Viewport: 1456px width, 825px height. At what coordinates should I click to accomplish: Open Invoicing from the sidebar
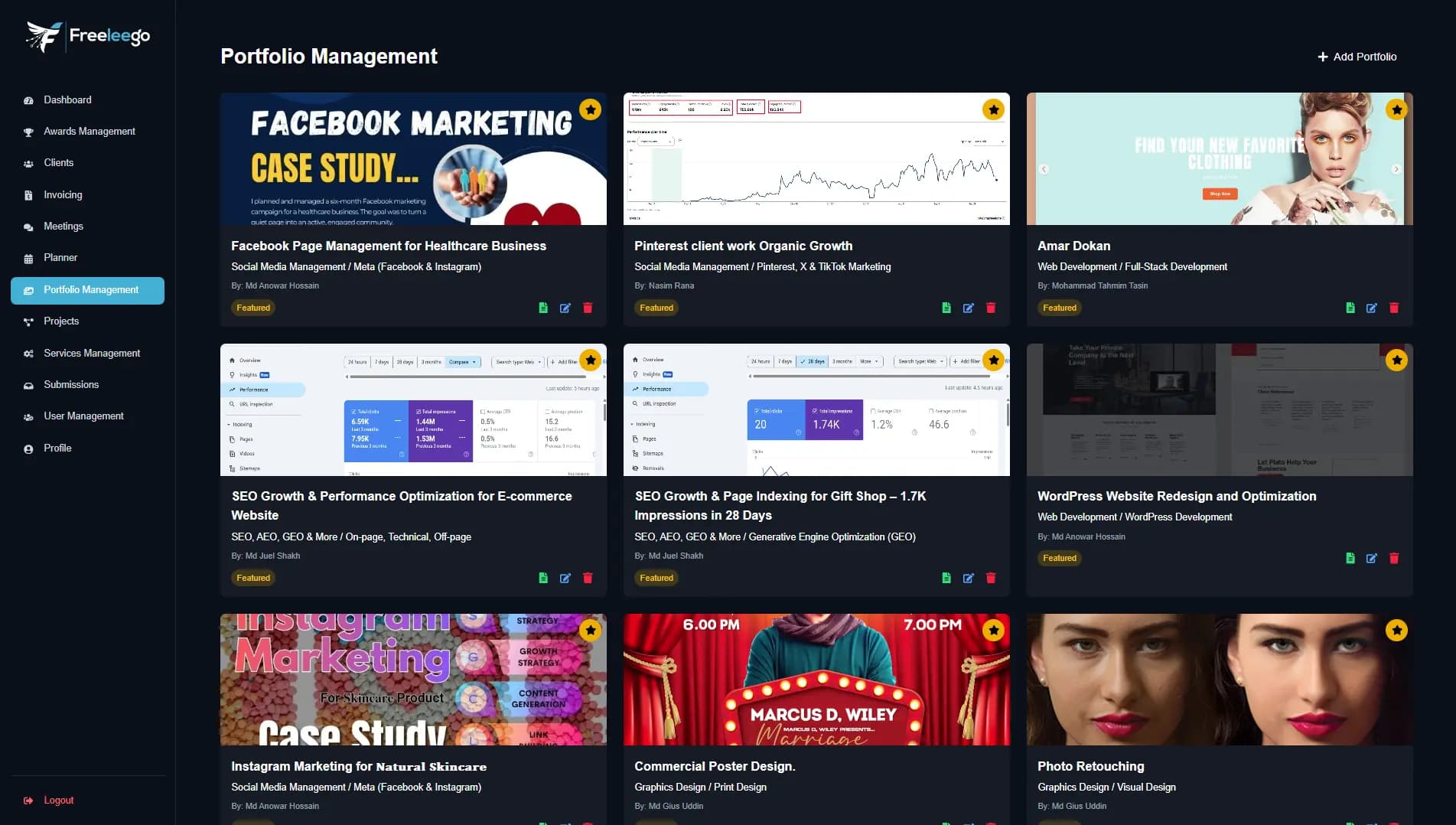coord(87,195)
